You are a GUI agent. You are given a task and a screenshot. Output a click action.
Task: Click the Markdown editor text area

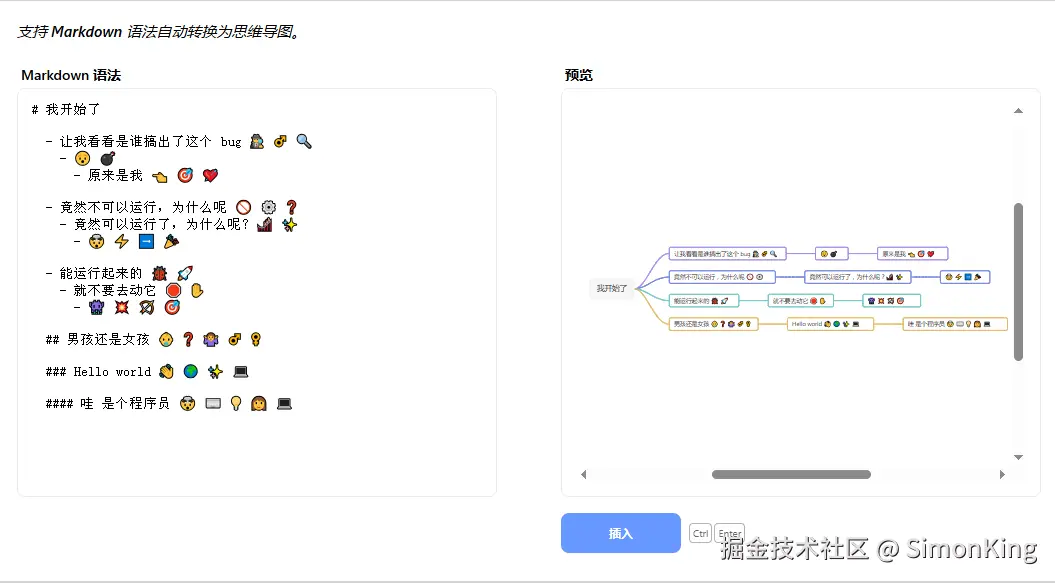[256, 450]
